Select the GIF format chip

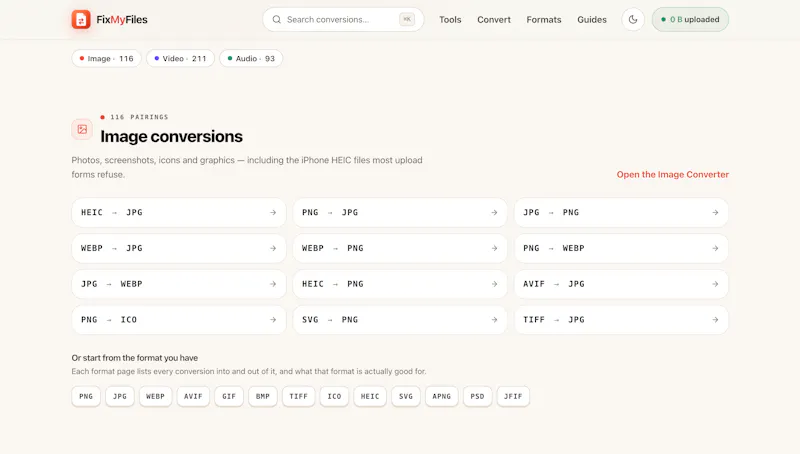pos(229,396)
